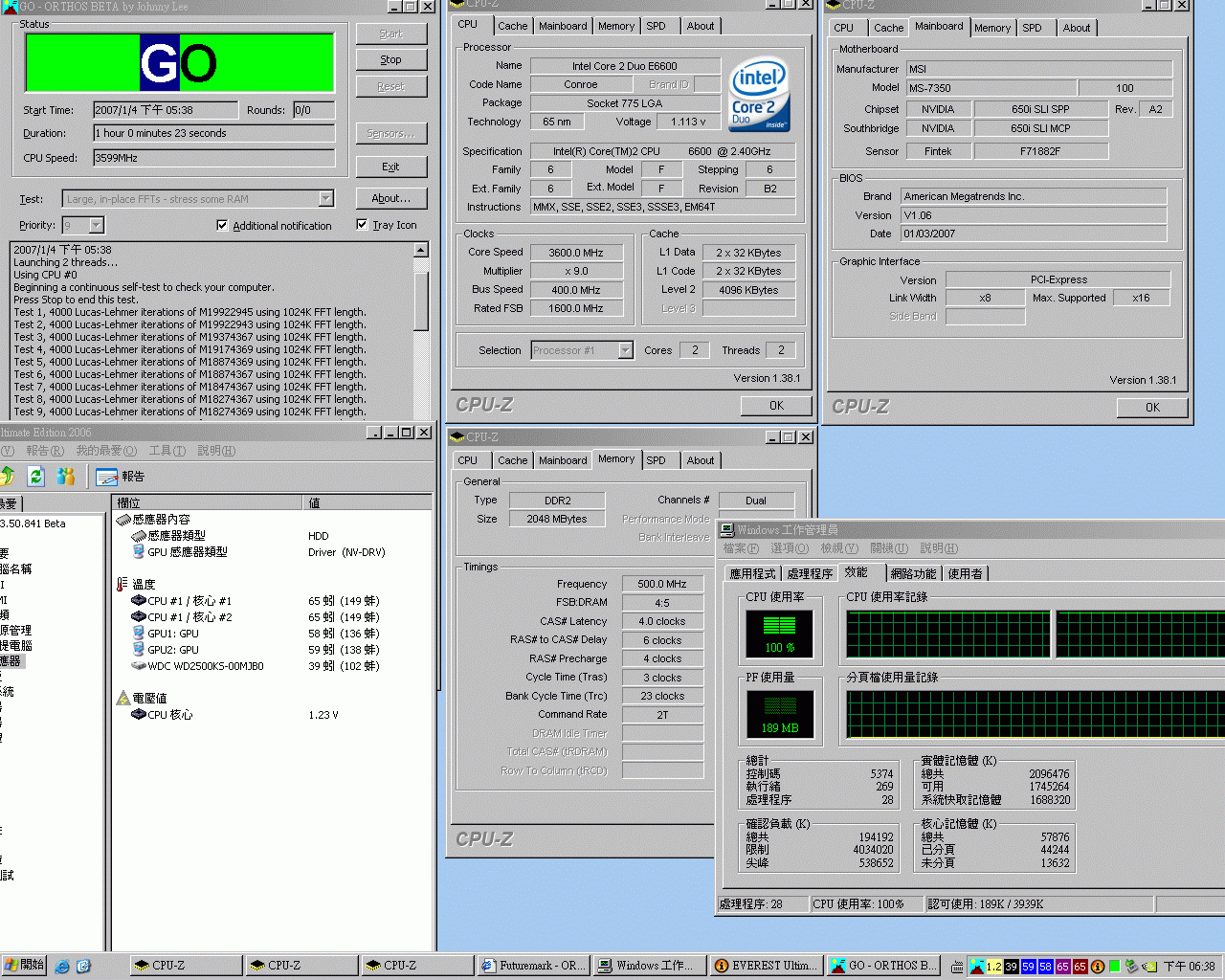Click the Windows 工作... taskbar button
This screenshot has height=980, width=1225.
click(x=650, y=967)
